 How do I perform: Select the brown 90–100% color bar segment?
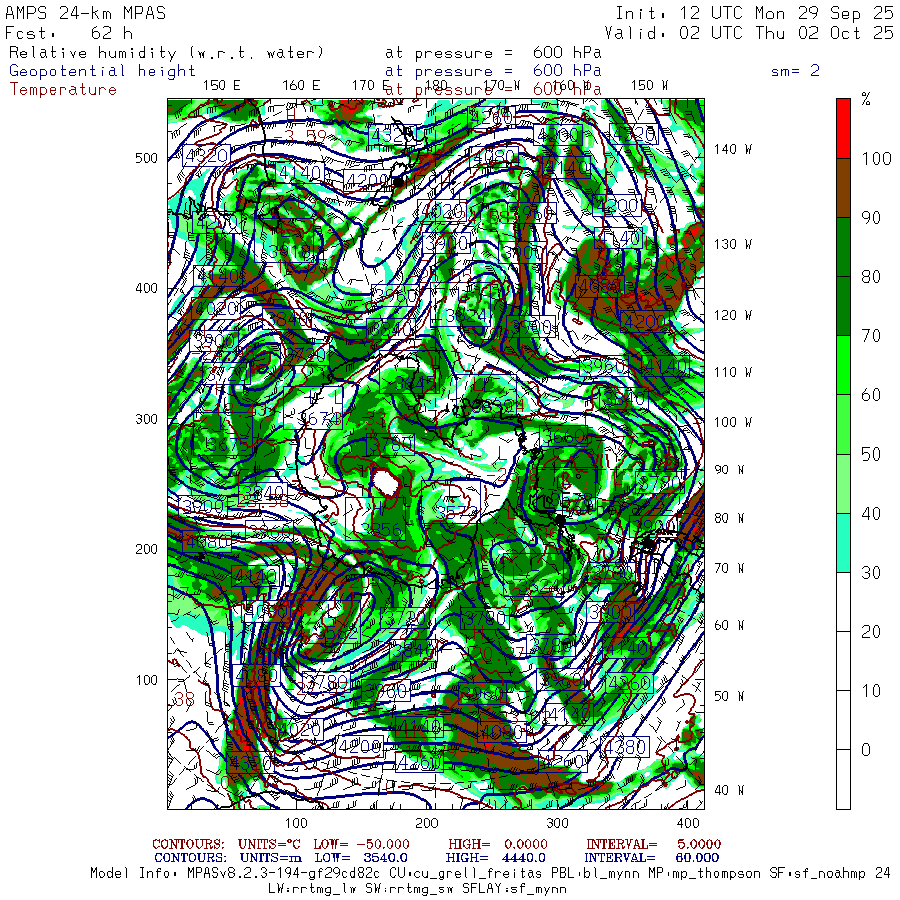pyautogui.click(x=843, y=187)
